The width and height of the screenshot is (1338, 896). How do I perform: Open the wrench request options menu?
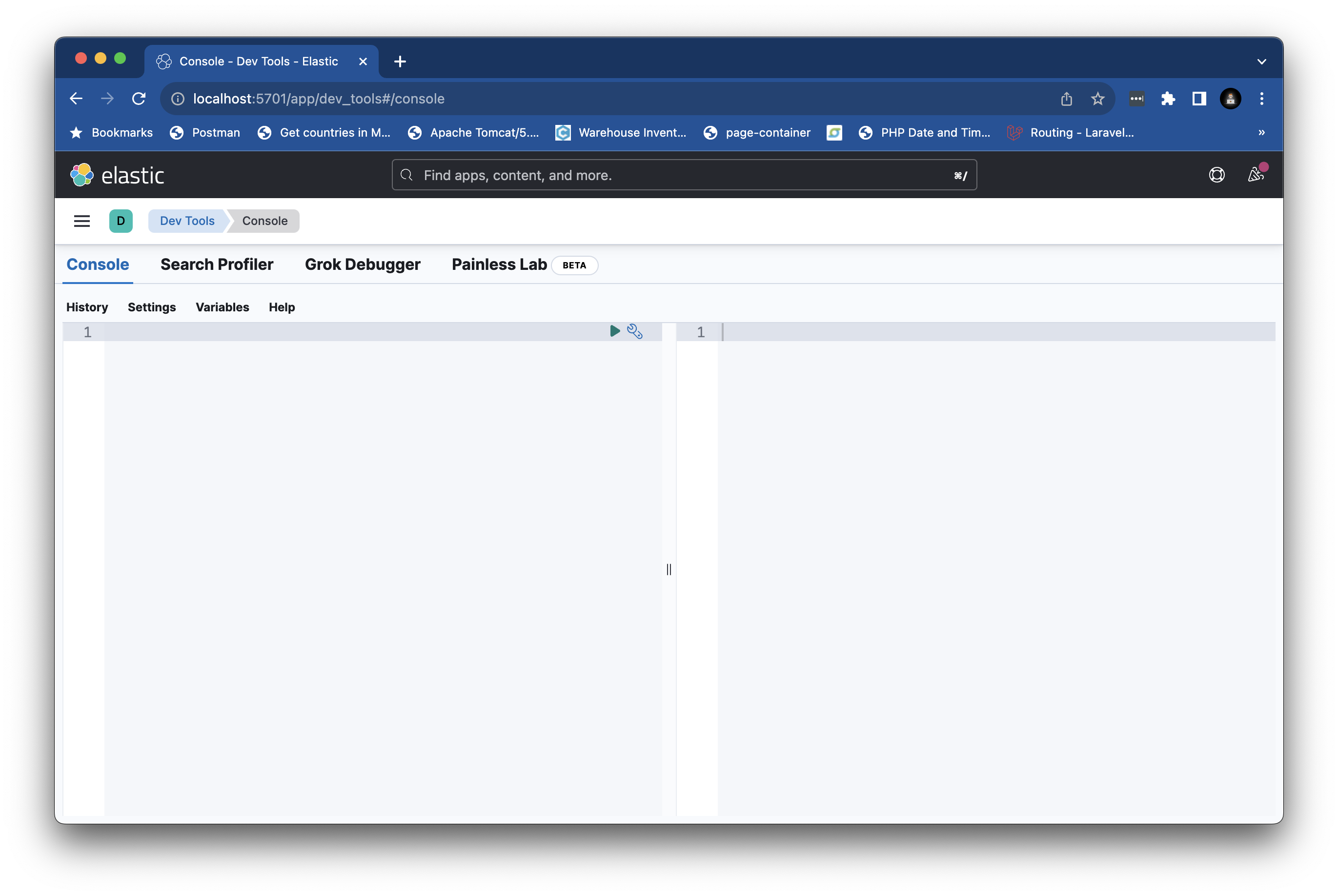tap(635, 331)
